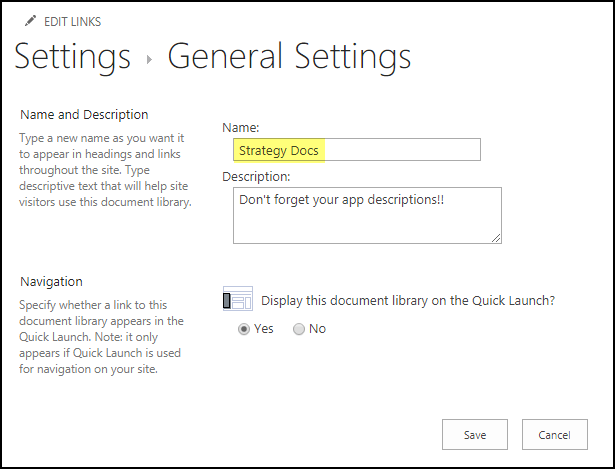Image resolution: width=615 pixels, height=469 pixels.
Task: Click the breadcrumb arrow after Settings
Action: [x=149, y=59]
